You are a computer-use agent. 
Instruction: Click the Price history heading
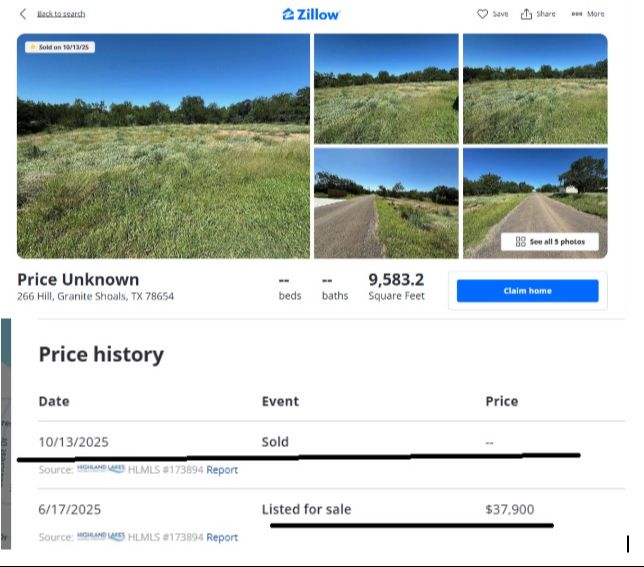pyautogui.click(x=101, y=354)
